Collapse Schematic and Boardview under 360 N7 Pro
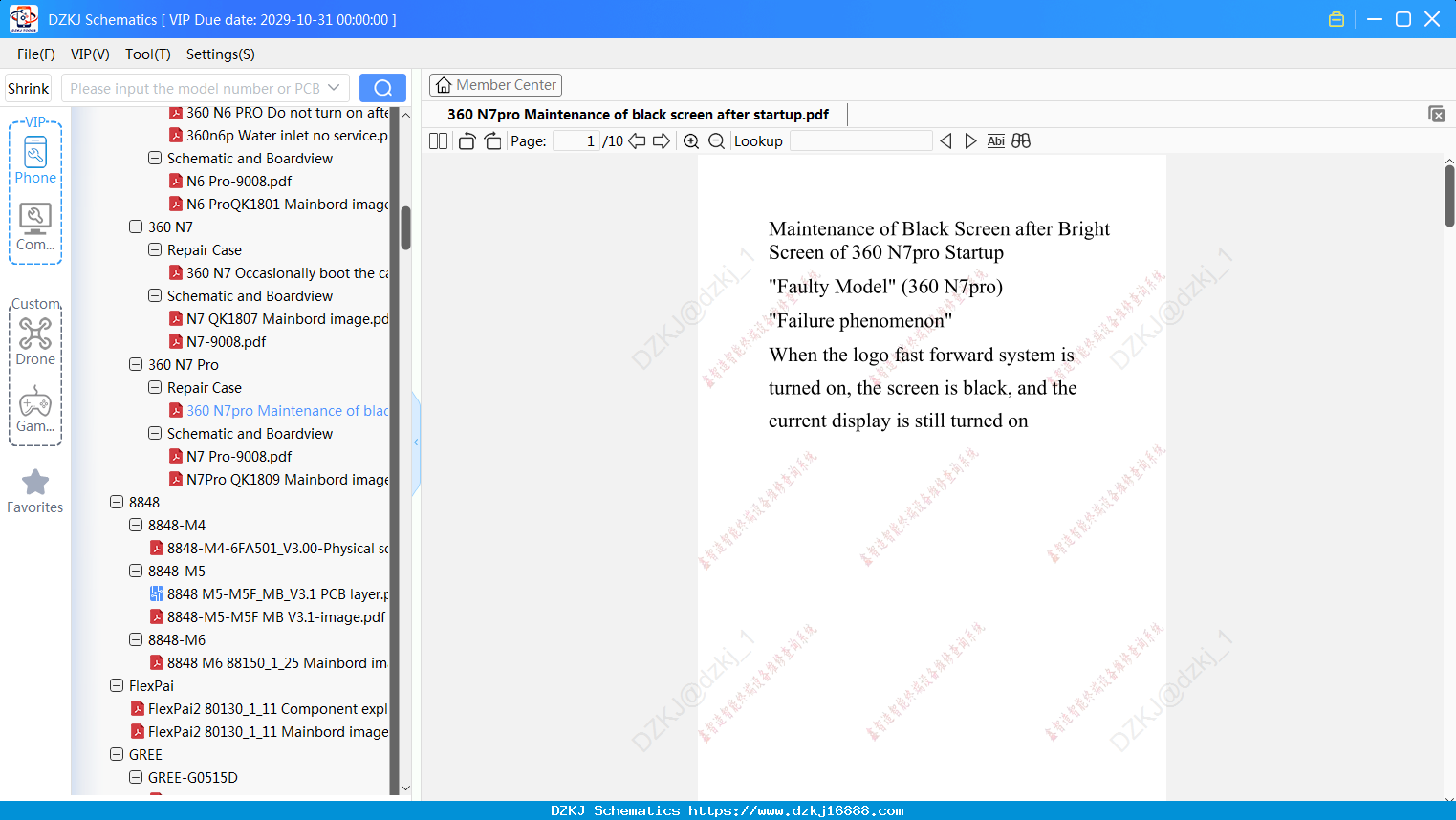This screenshot has height=820, width=1456. tap(155, 433)
